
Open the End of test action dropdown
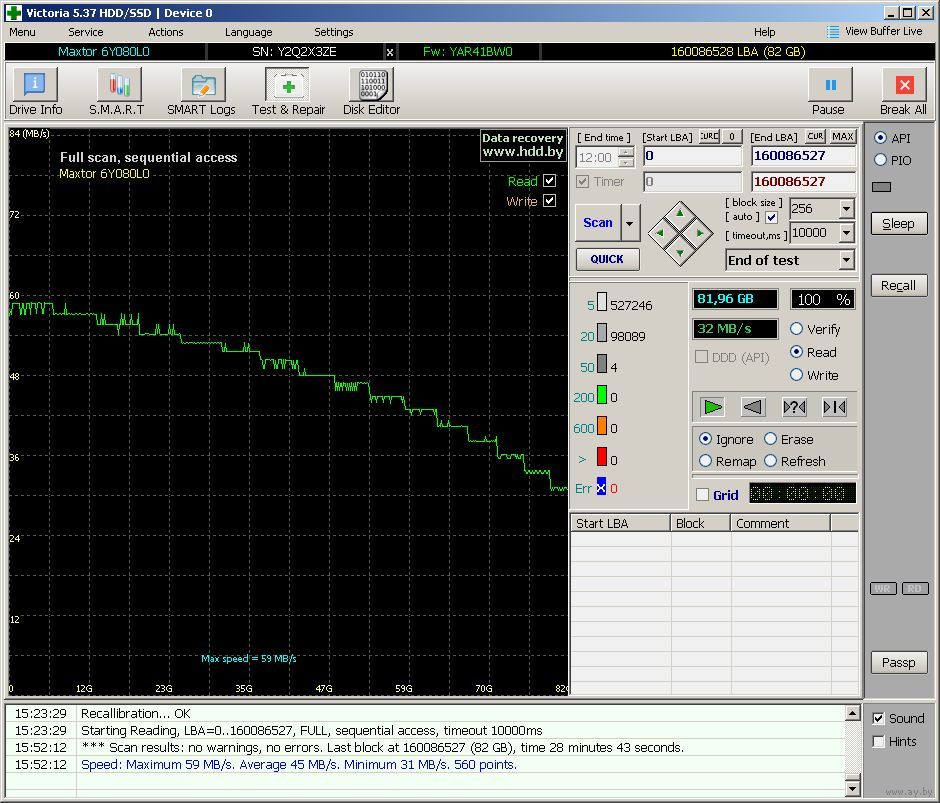coord(846,260)
